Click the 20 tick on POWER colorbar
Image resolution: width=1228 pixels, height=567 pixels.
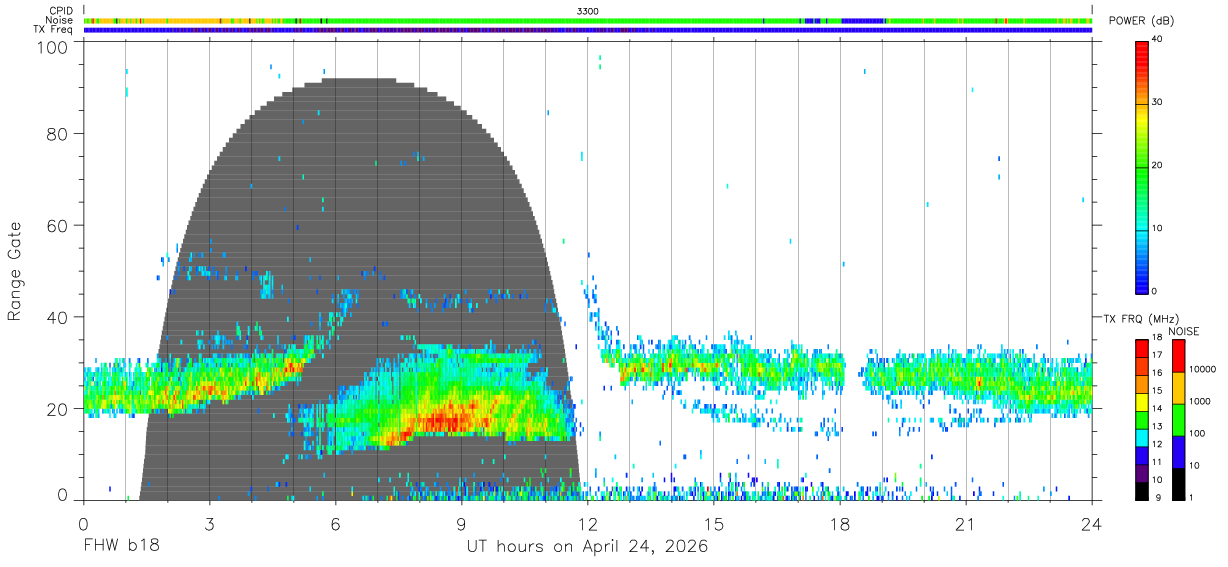pos(1158,166)
